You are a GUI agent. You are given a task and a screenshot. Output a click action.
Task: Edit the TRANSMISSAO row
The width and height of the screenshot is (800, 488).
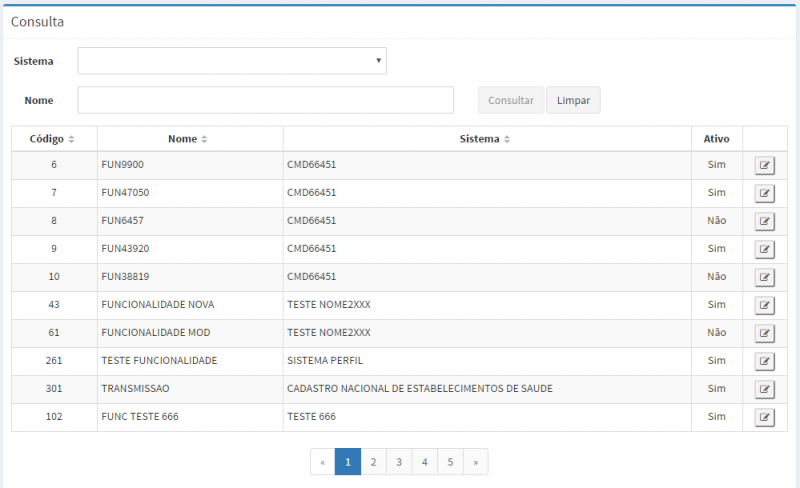click(x=765, y=389)
